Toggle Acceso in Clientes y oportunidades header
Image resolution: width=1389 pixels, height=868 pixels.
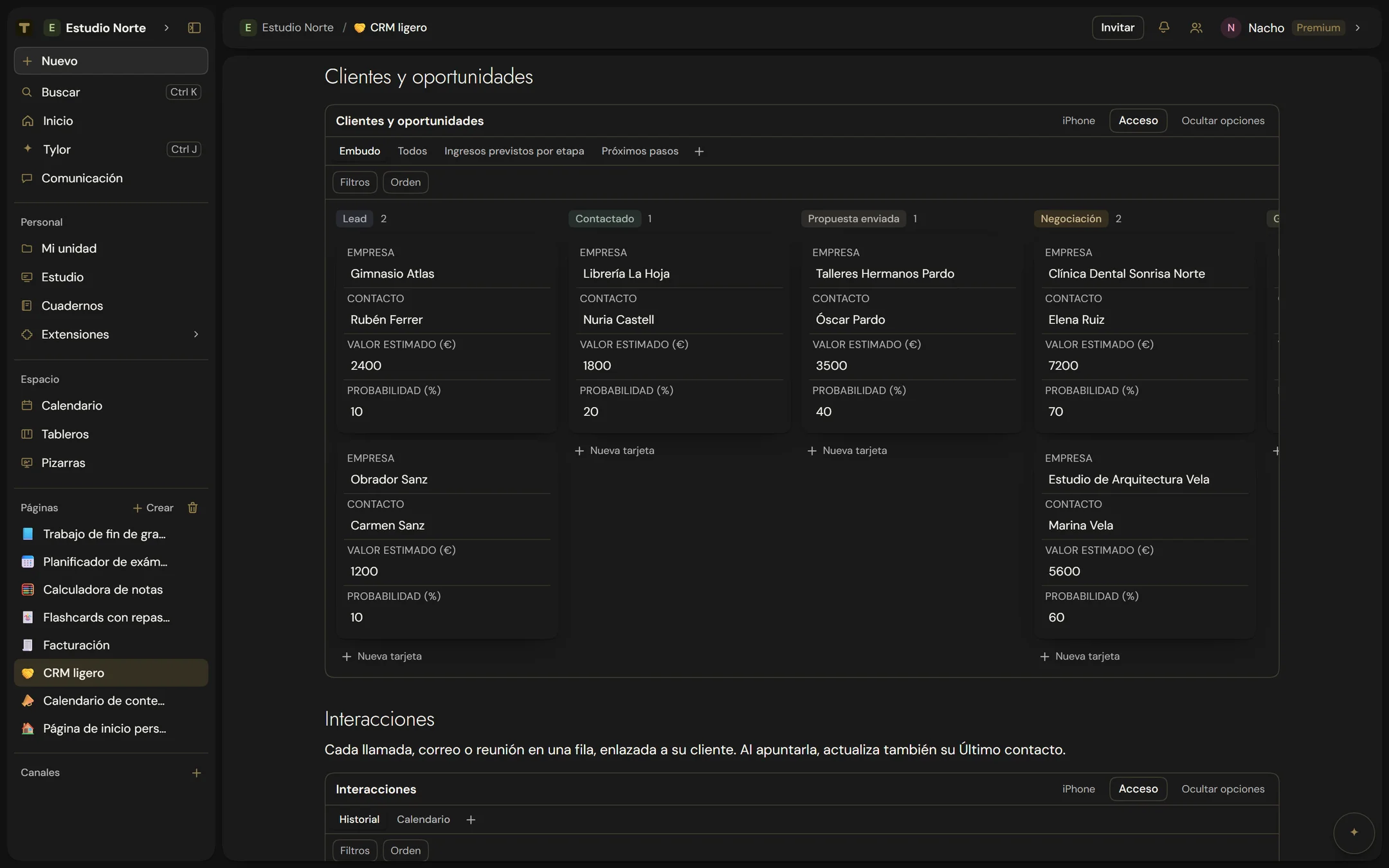1138,121
